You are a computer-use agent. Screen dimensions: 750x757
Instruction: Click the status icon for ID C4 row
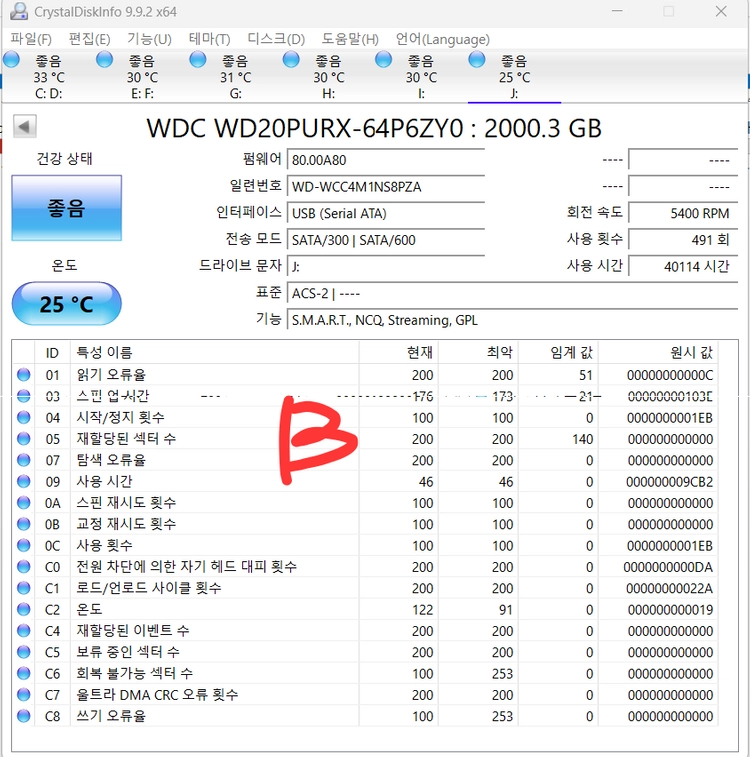coord(23,631)
